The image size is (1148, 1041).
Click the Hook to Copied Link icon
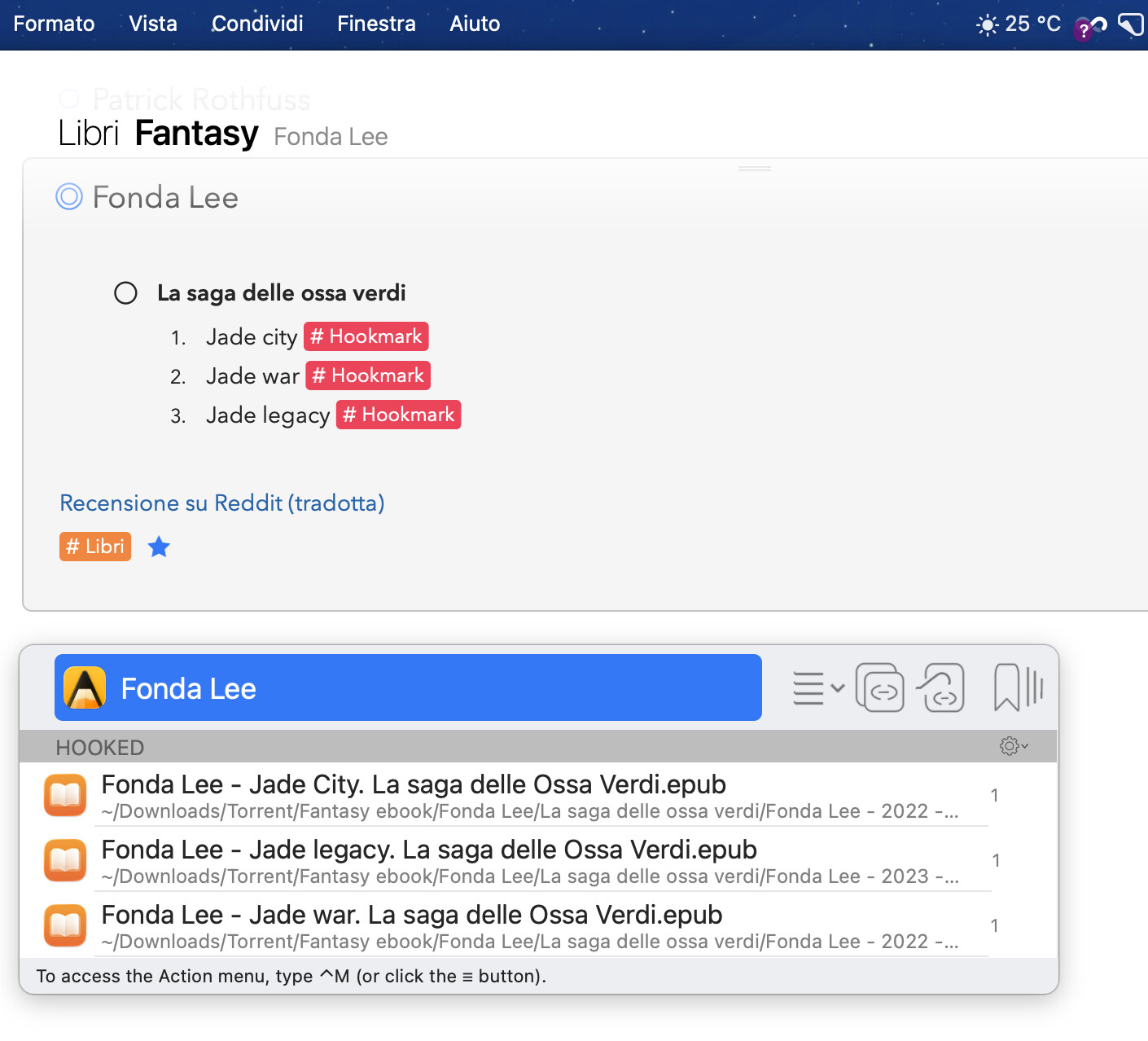(x=942, y=688)
